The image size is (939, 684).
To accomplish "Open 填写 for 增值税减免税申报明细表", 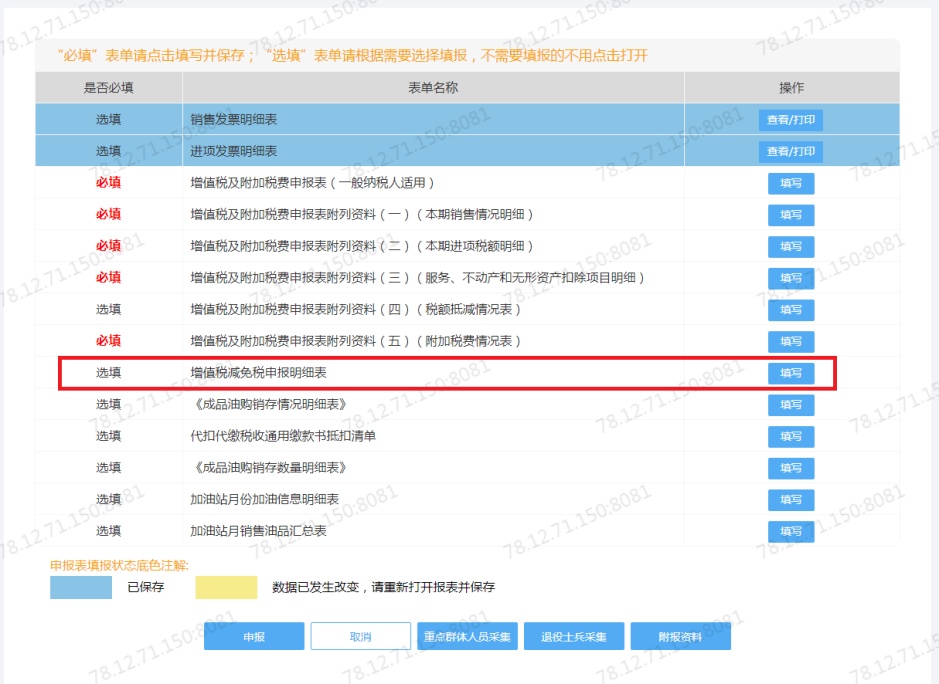I will (x=790, y=373).
